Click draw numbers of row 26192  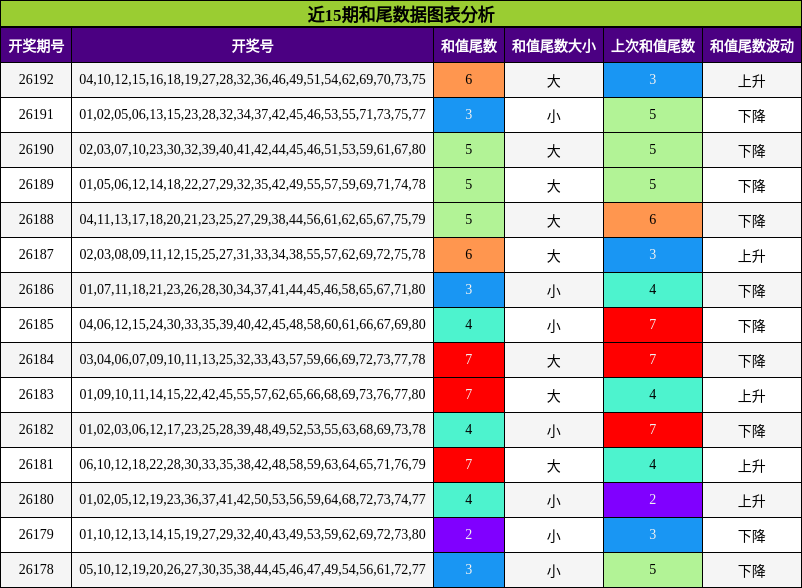(x=252, y=79)
